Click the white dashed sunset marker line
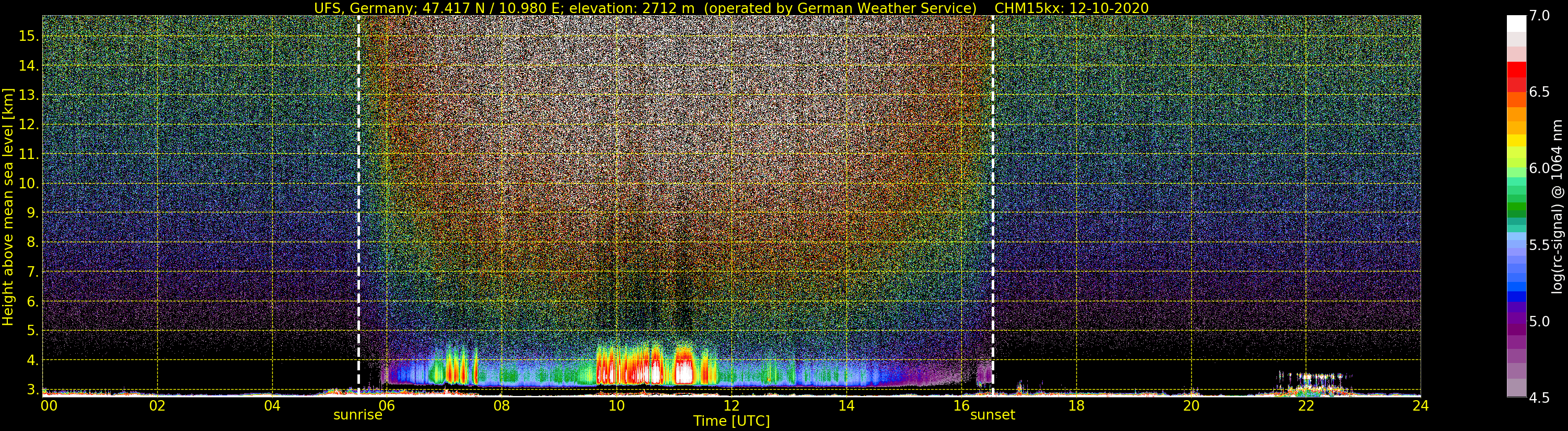Viewport: 1568px width, 431px height. pyautogui.click(x=993, y=206)
